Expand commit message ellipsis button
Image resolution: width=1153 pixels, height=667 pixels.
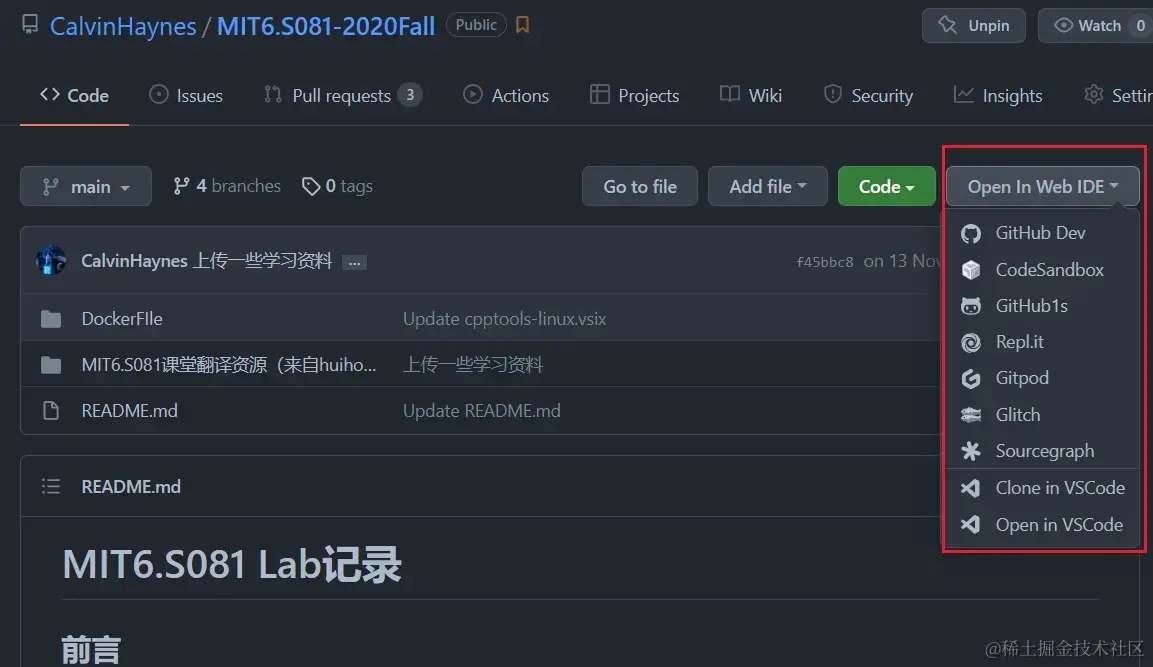(x=354, y=263)
